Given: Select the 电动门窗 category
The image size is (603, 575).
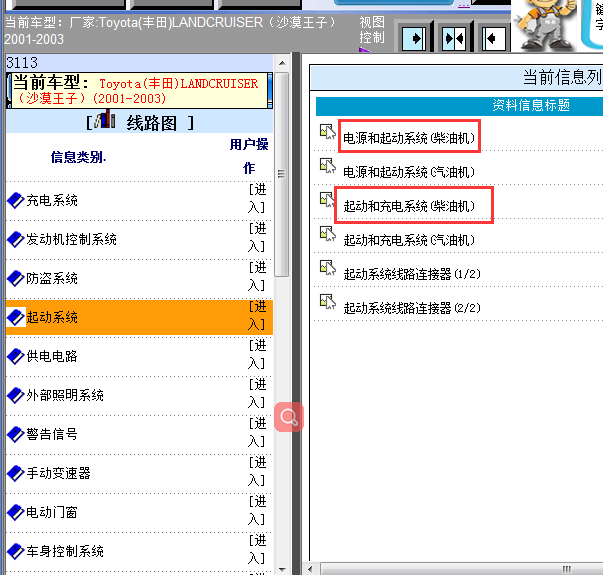Looking at the screenshot, I should point(52,512).
